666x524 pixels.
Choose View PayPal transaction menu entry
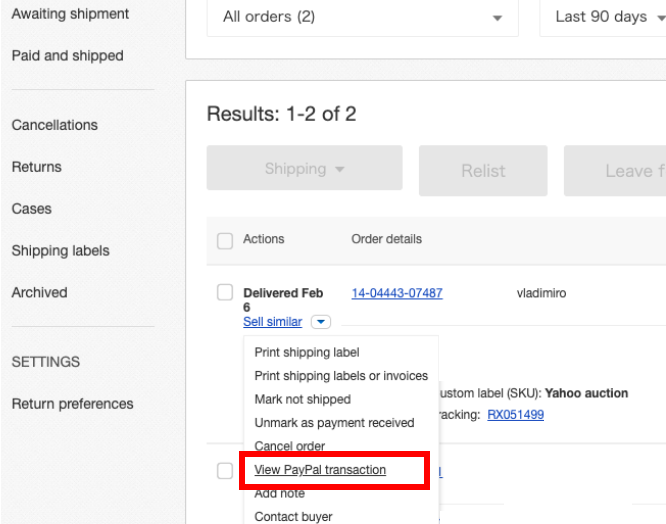pyautogui.click(x=320, y=470)
